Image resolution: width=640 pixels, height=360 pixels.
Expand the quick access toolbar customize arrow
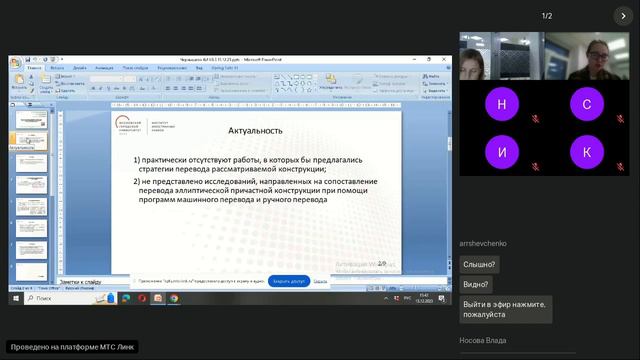pos(62,60)
